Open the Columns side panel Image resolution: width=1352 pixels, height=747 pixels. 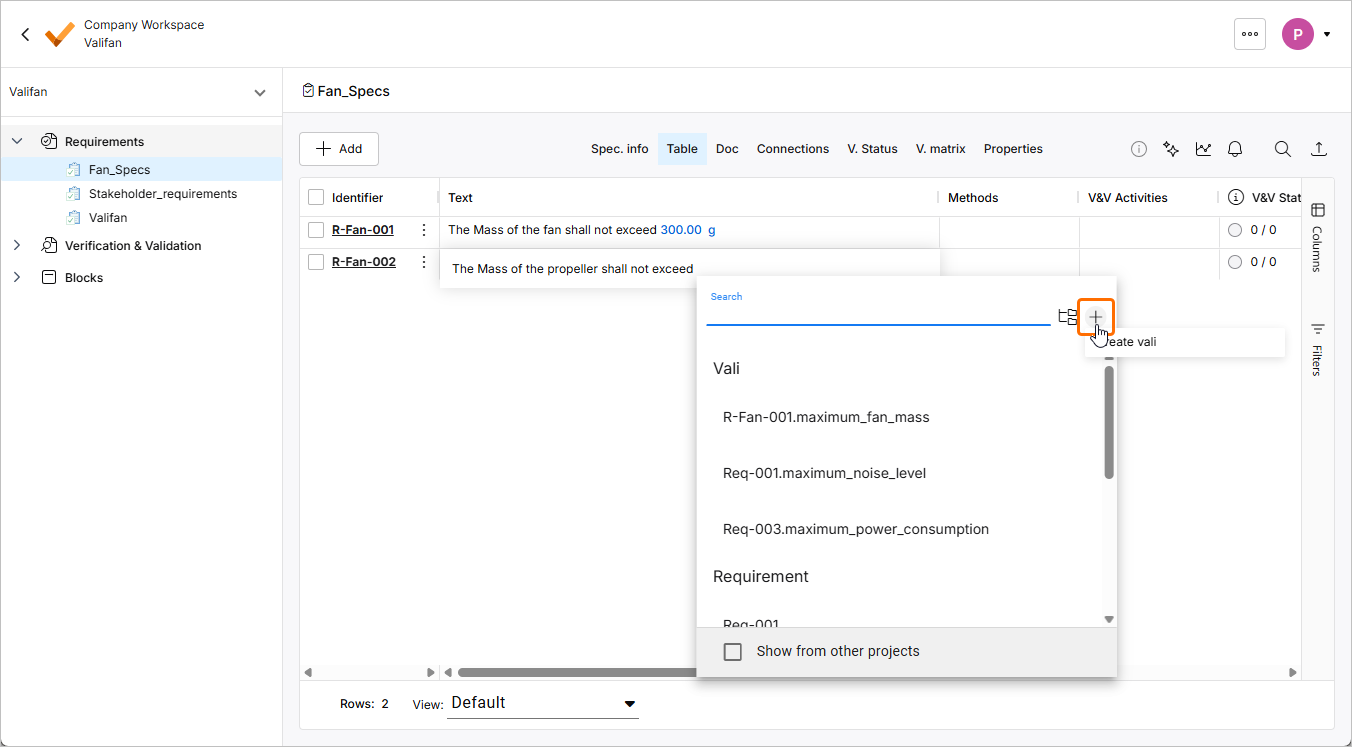tap(1317, 237)
